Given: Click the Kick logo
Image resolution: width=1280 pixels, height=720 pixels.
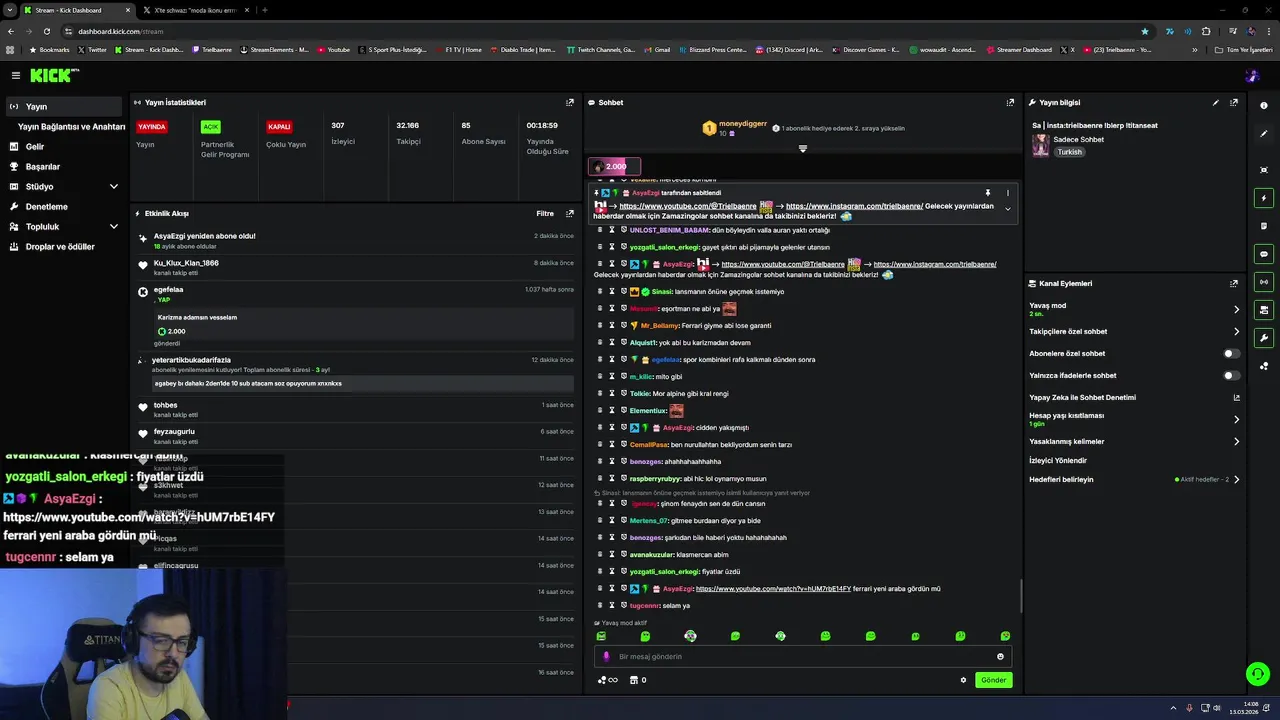Looking at the screenshot, I should (52, 75).
